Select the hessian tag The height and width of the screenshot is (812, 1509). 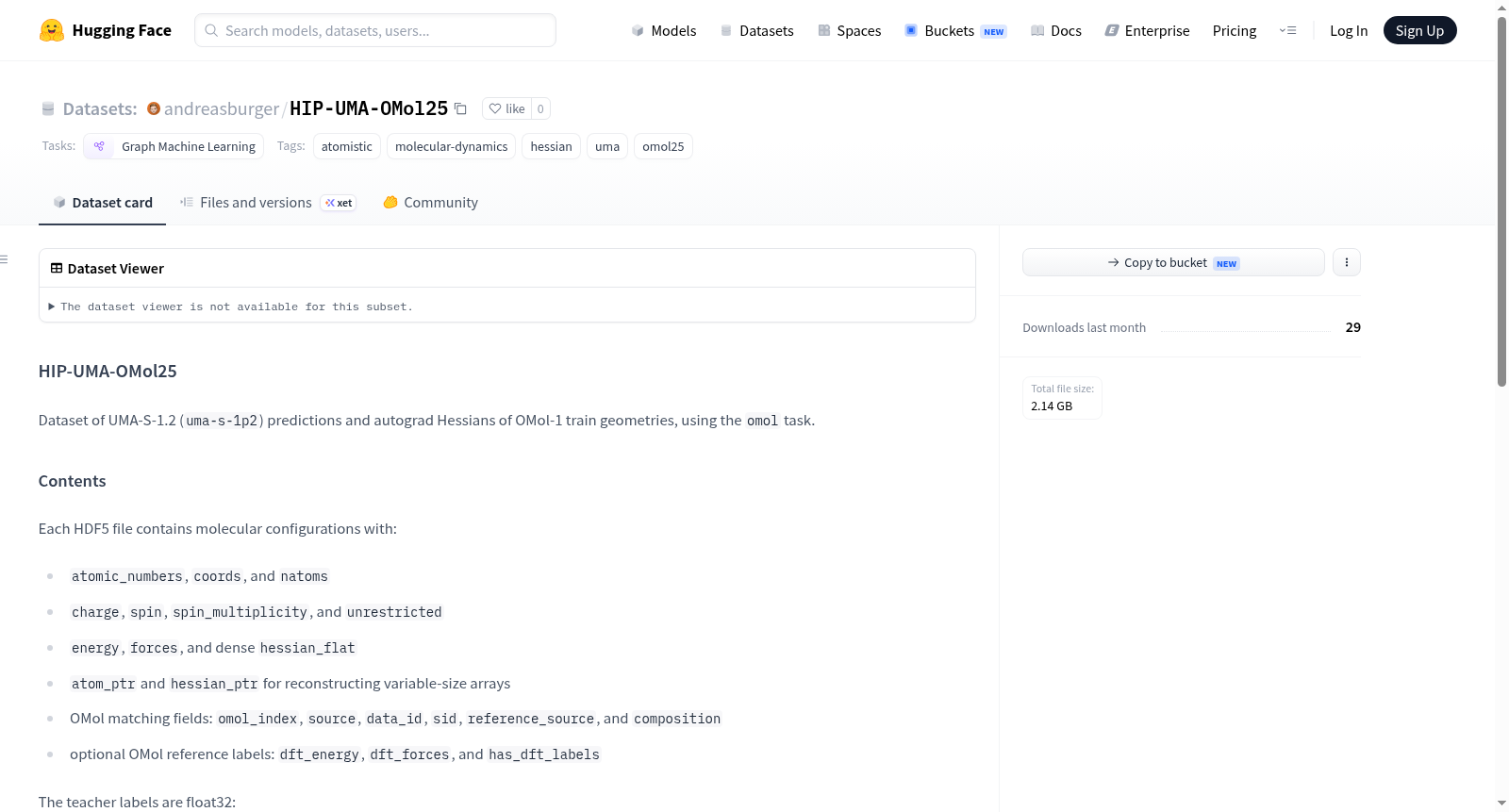552,146
